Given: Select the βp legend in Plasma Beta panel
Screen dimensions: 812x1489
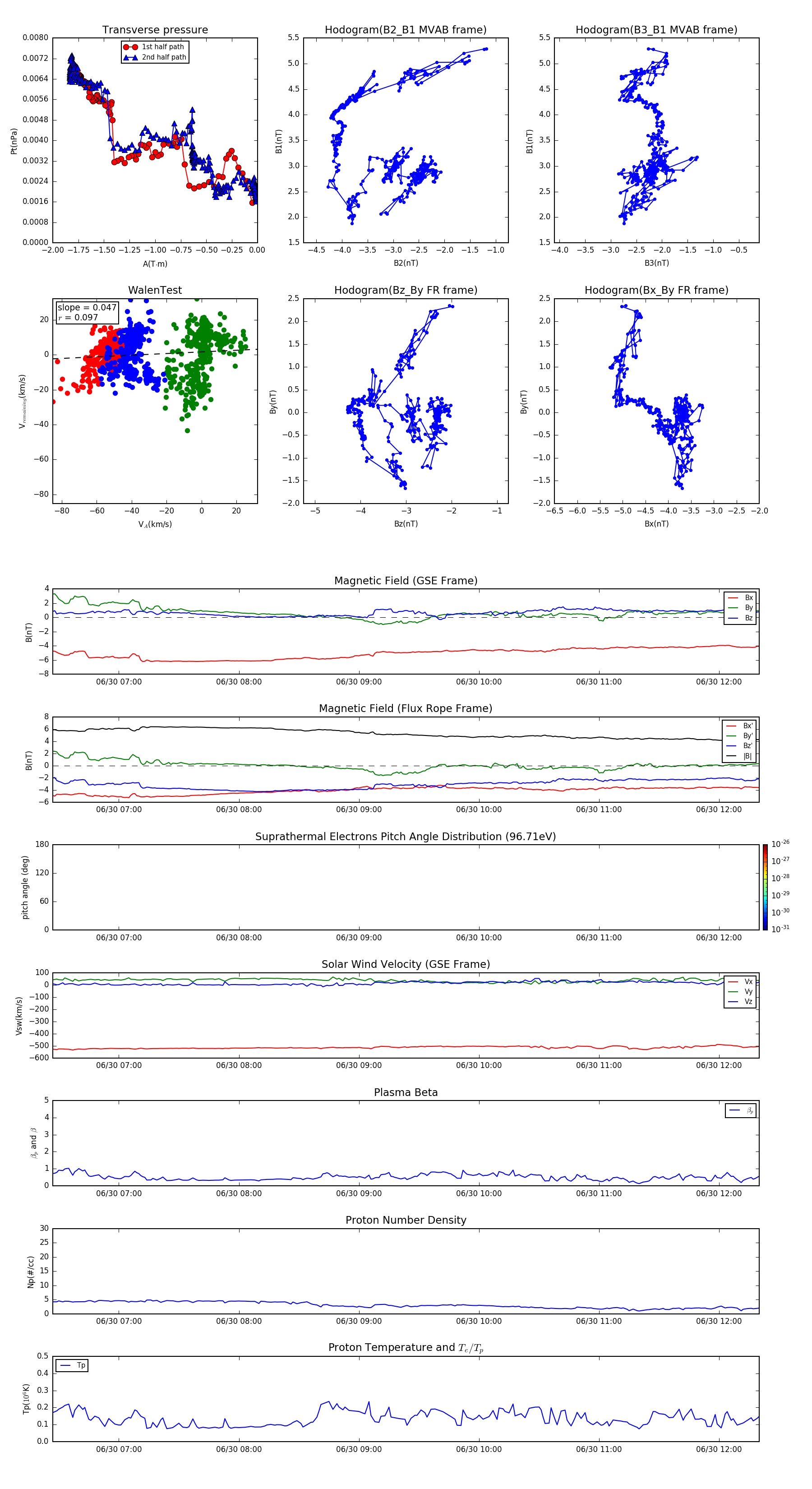Looking at the screenshot, I should click(741, 1110).
